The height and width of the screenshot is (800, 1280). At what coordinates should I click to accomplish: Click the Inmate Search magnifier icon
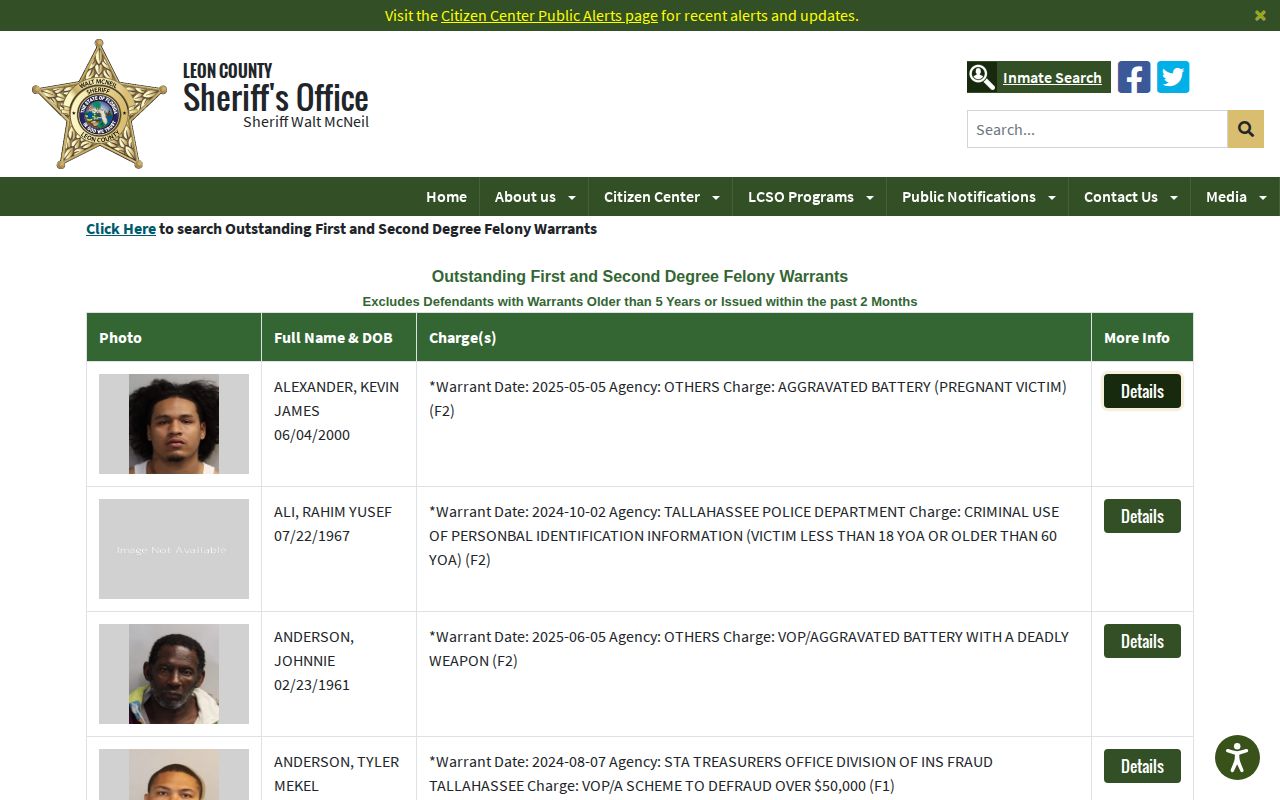pyautogui.click(x=981, y=77)
